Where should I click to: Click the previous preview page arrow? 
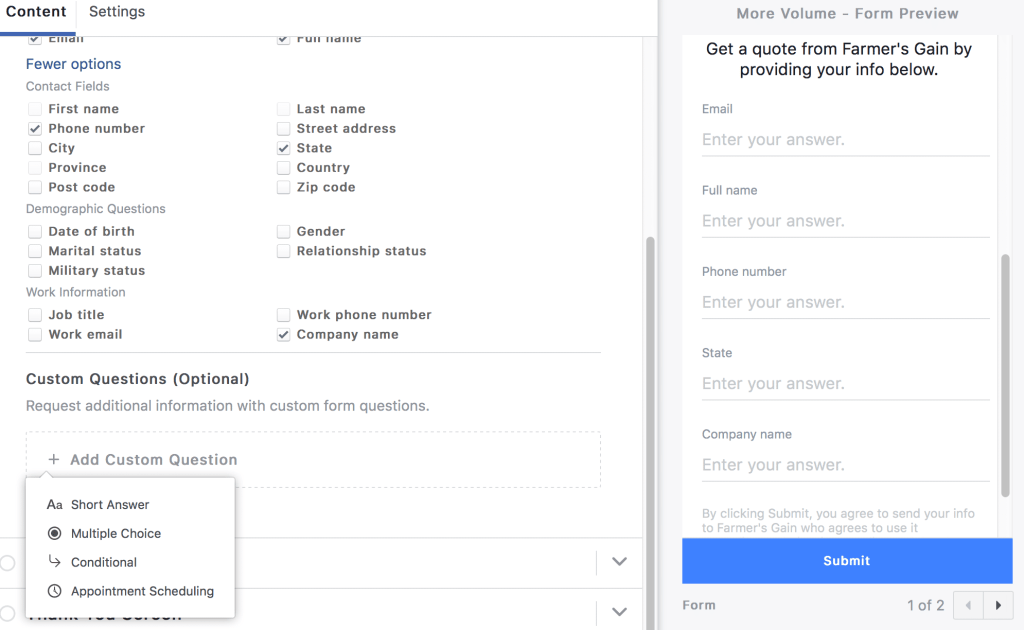[966, 605]
